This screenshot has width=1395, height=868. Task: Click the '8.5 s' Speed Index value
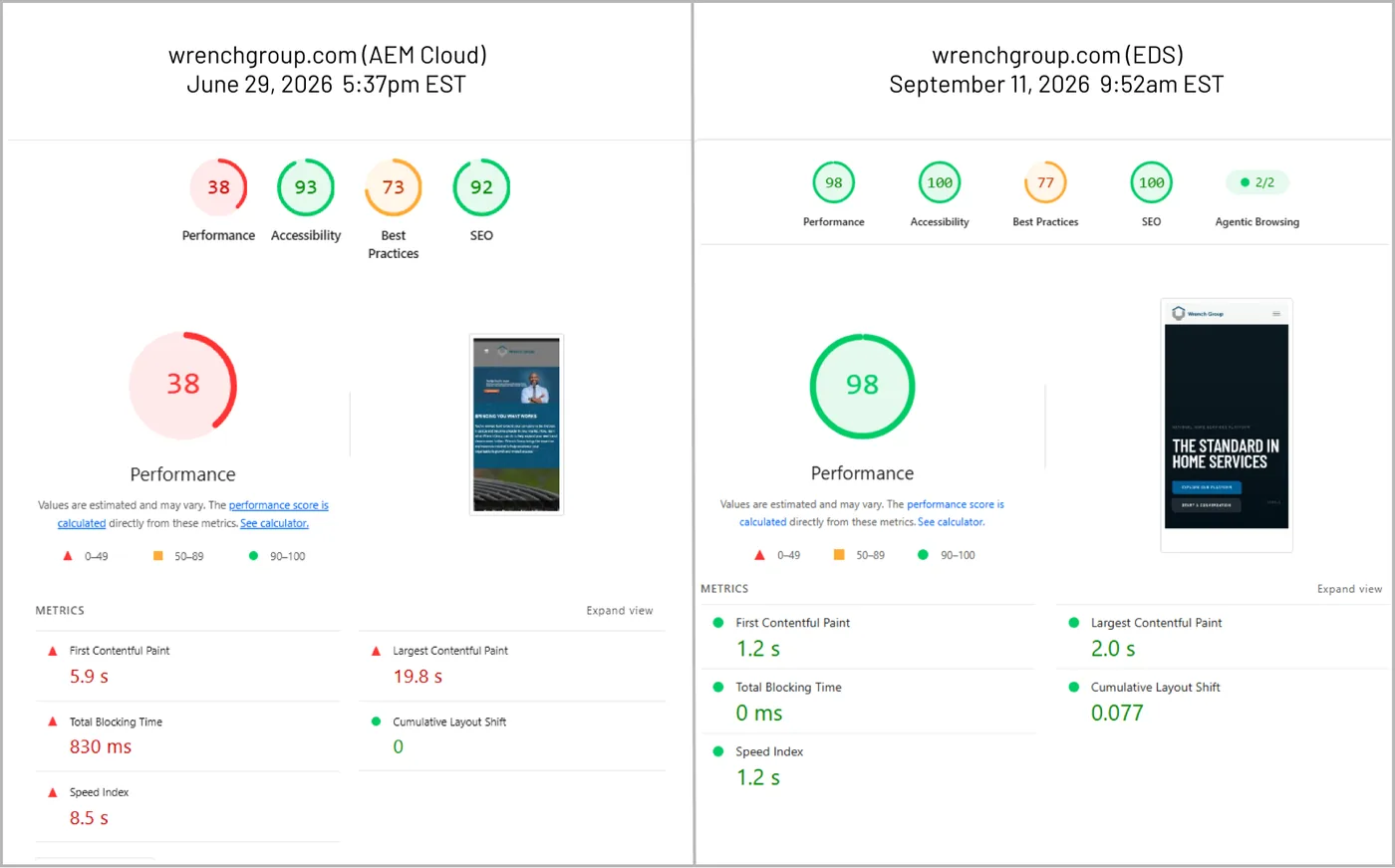(x=89, y=818)
